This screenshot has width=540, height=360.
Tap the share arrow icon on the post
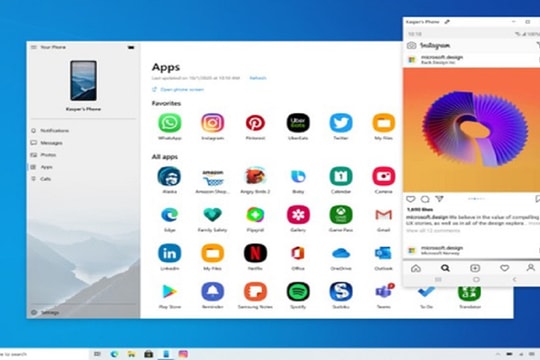439,199
